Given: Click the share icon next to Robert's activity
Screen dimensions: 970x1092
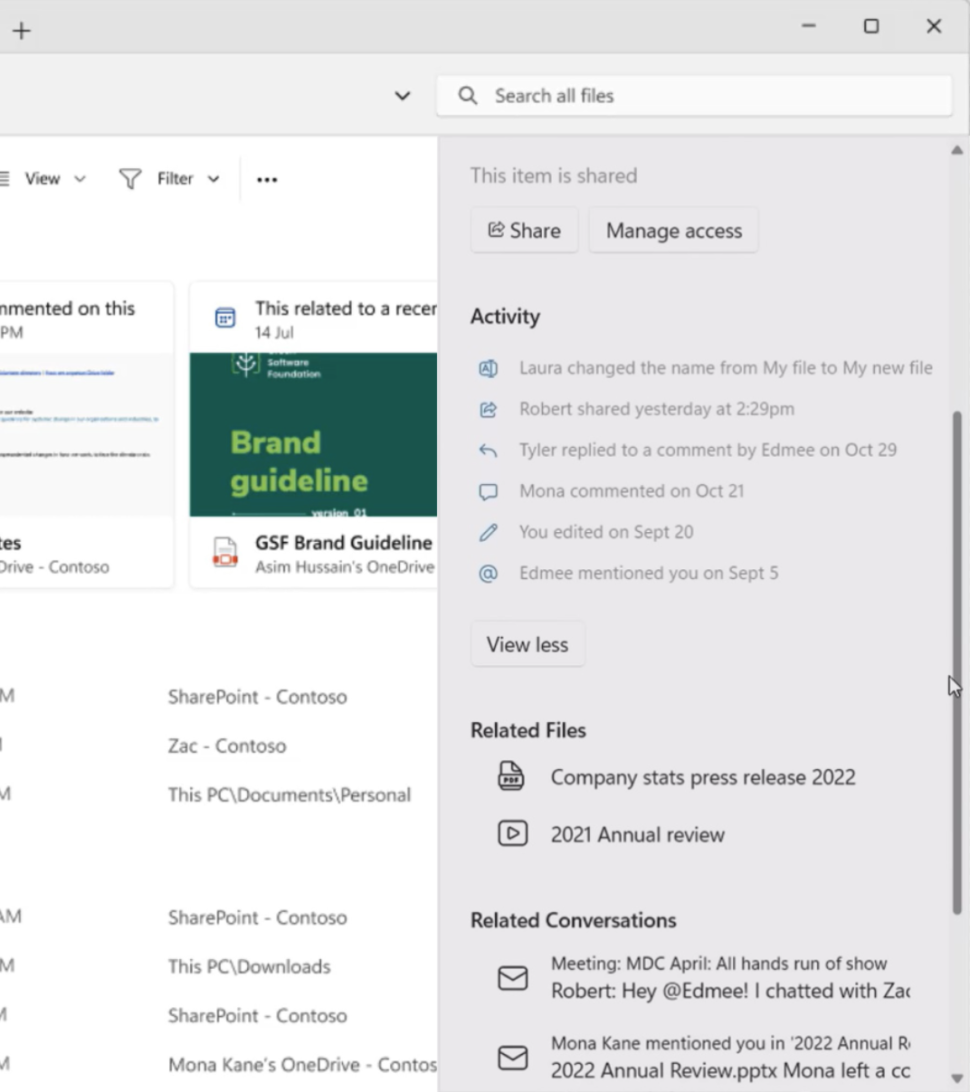Looking at the screenshot, I should [488, 409].
